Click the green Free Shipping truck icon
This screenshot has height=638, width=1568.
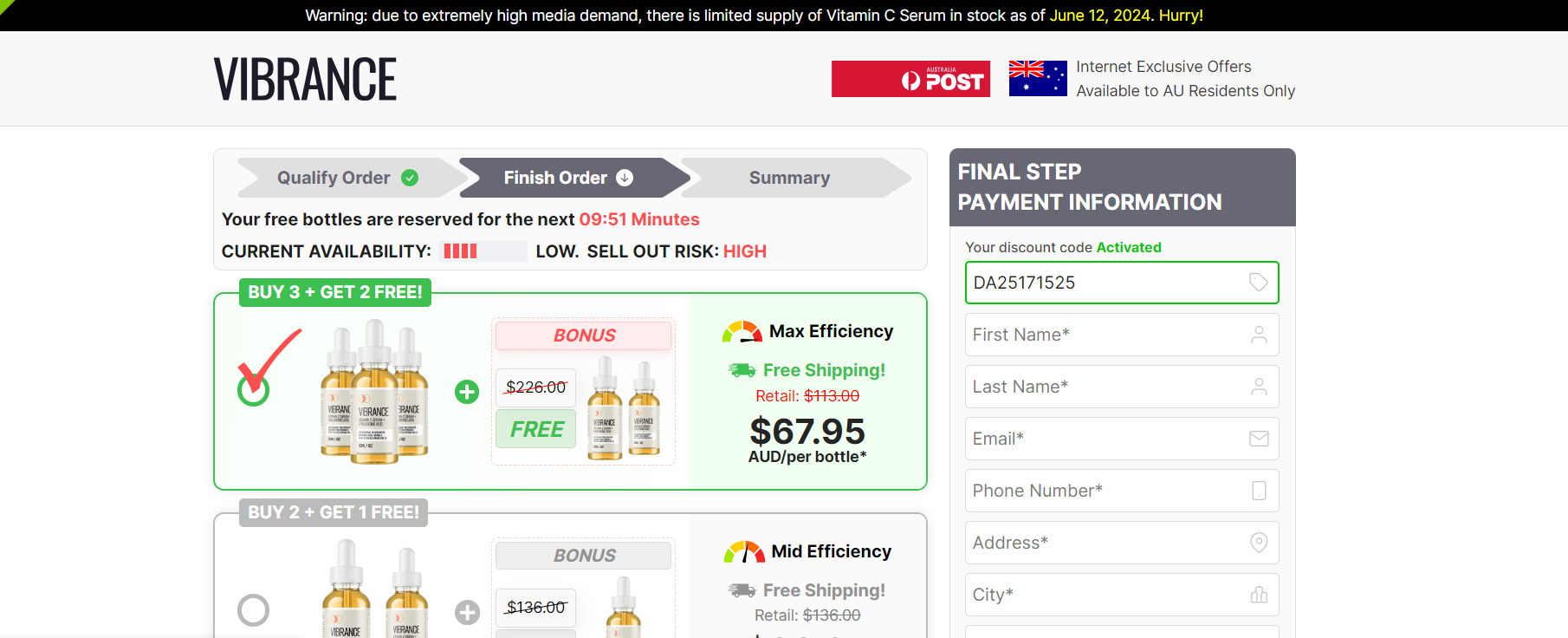(742, 370)
